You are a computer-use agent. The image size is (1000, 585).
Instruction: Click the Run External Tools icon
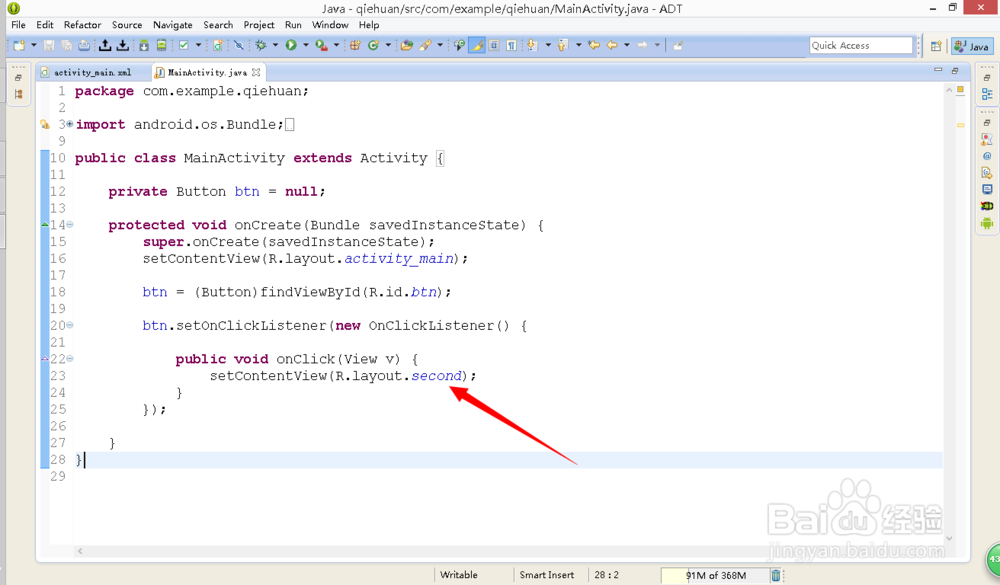coord(321,45)
